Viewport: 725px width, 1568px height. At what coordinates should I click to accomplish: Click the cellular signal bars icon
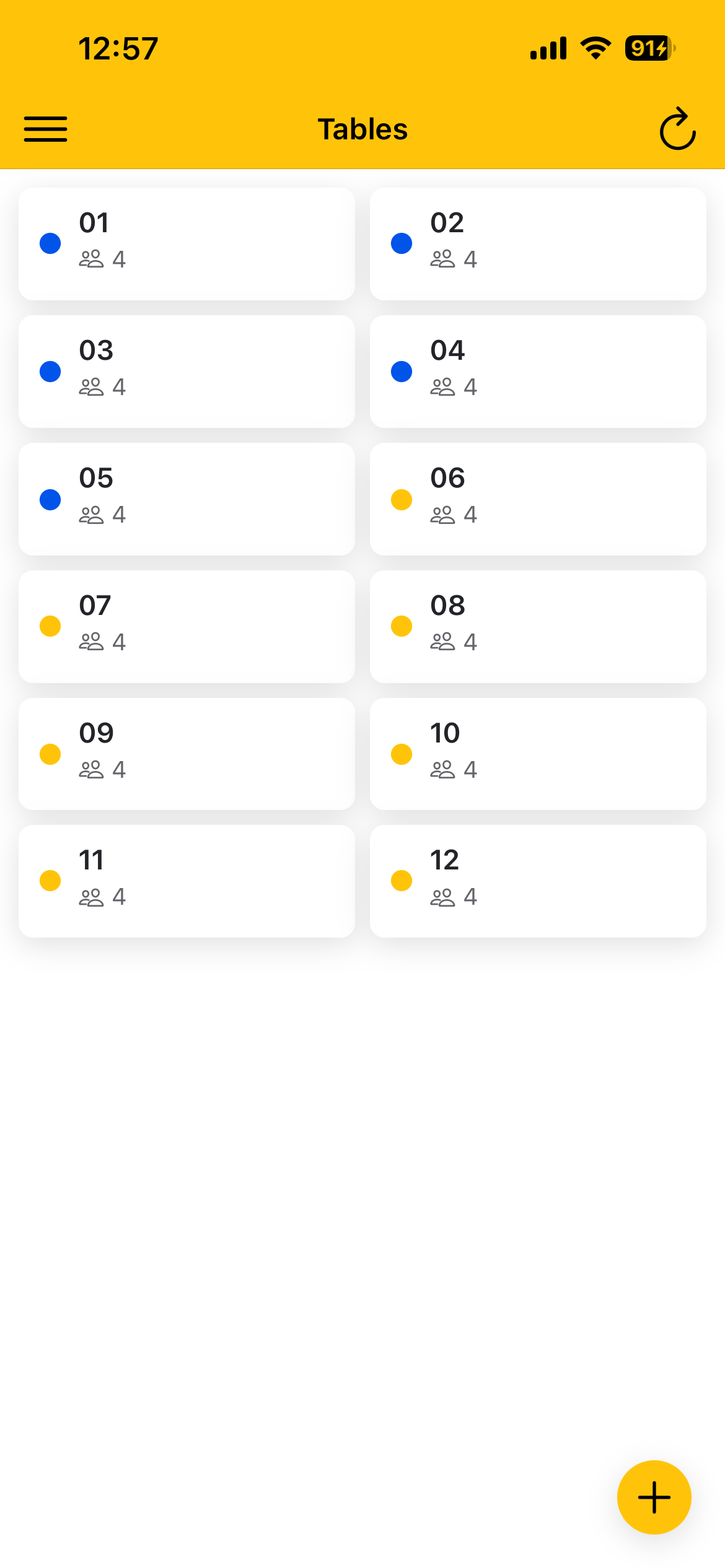(x=548, y=48)
